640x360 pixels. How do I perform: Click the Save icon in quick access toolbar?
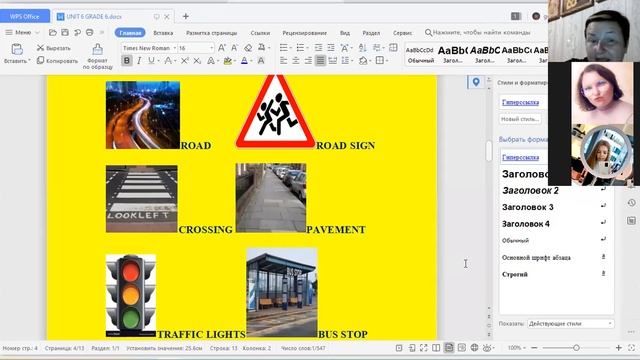pos(65,32)
